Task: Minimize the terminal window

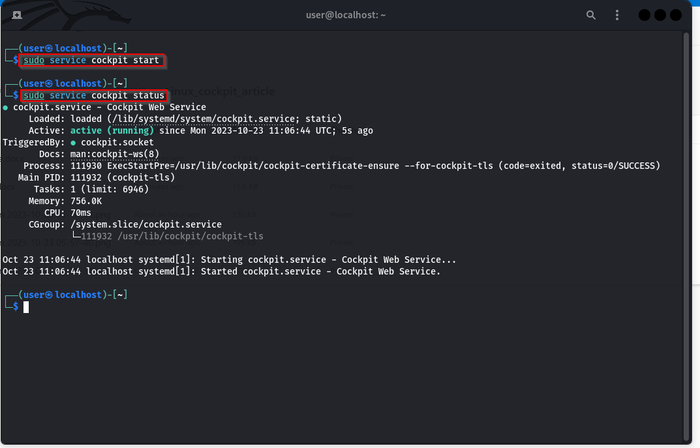Action: (x=643, y=16)
